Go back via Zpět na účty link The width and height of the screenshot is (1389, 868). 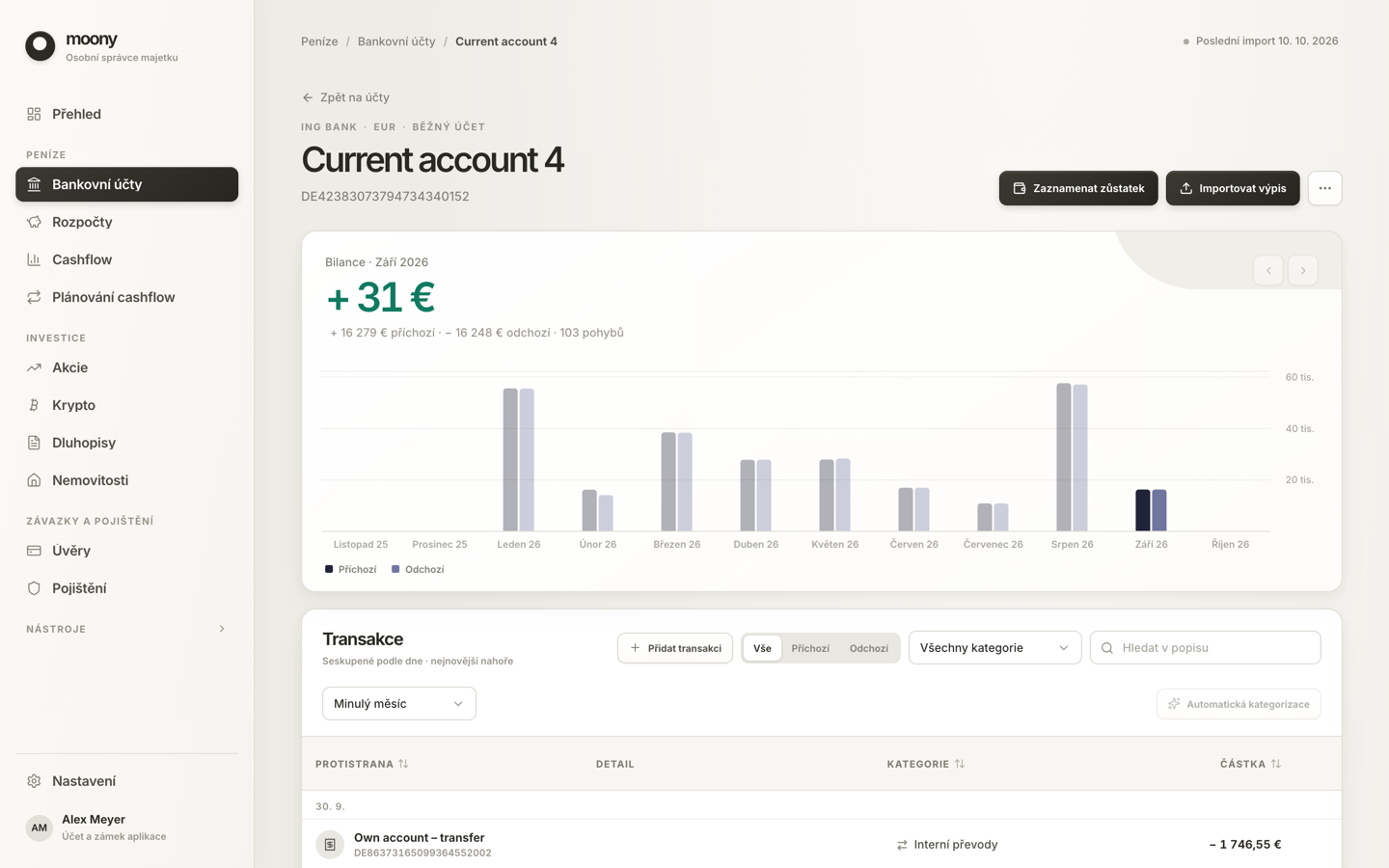point(345,97)
